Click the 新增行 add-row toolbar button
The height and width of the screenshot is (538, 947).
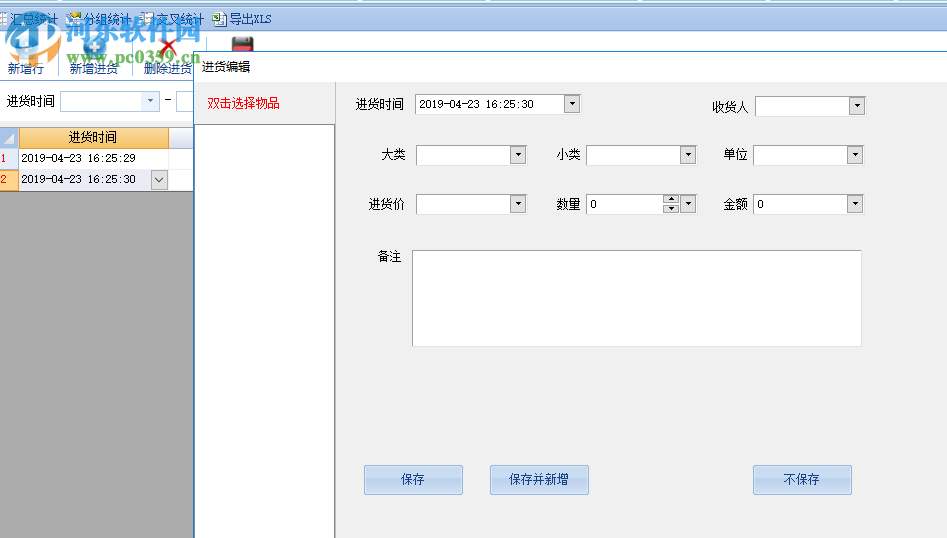25,68
